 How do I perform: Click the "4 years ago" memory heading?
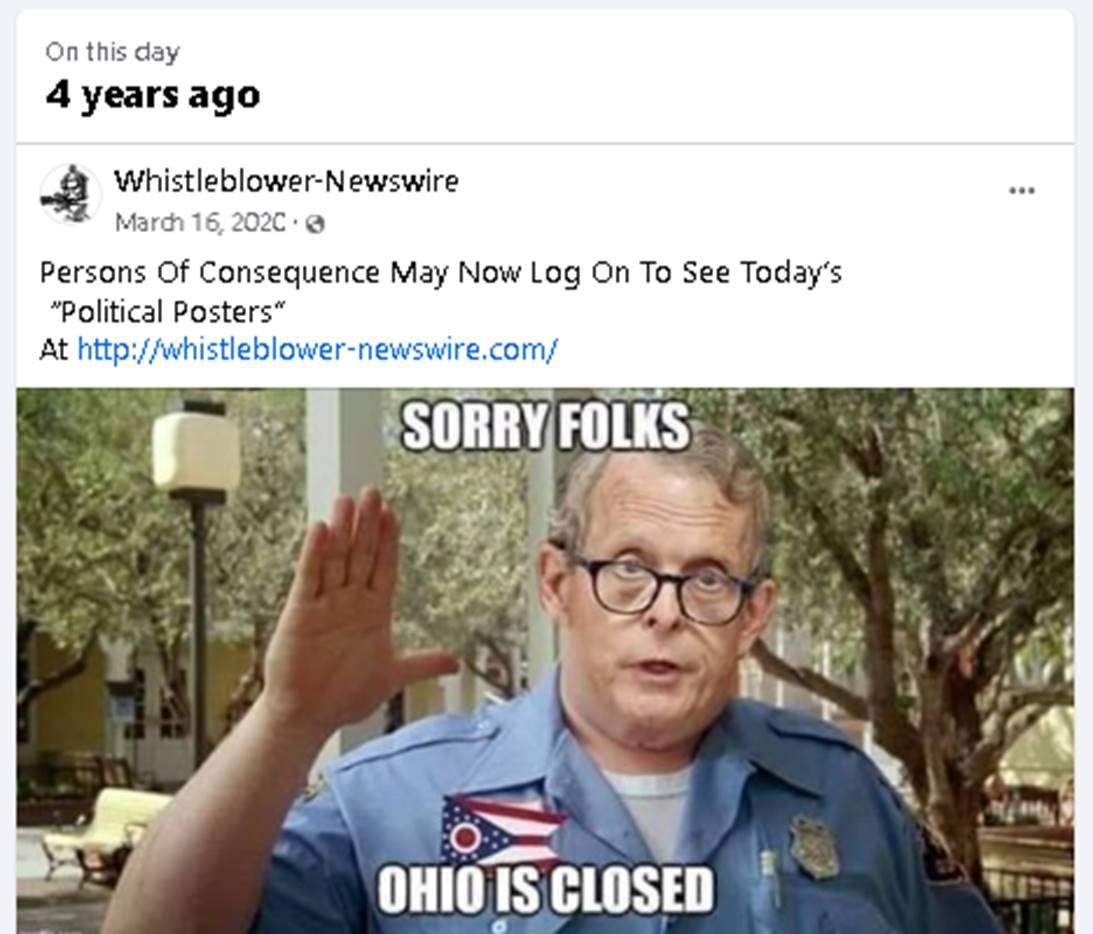pos(153,95)
